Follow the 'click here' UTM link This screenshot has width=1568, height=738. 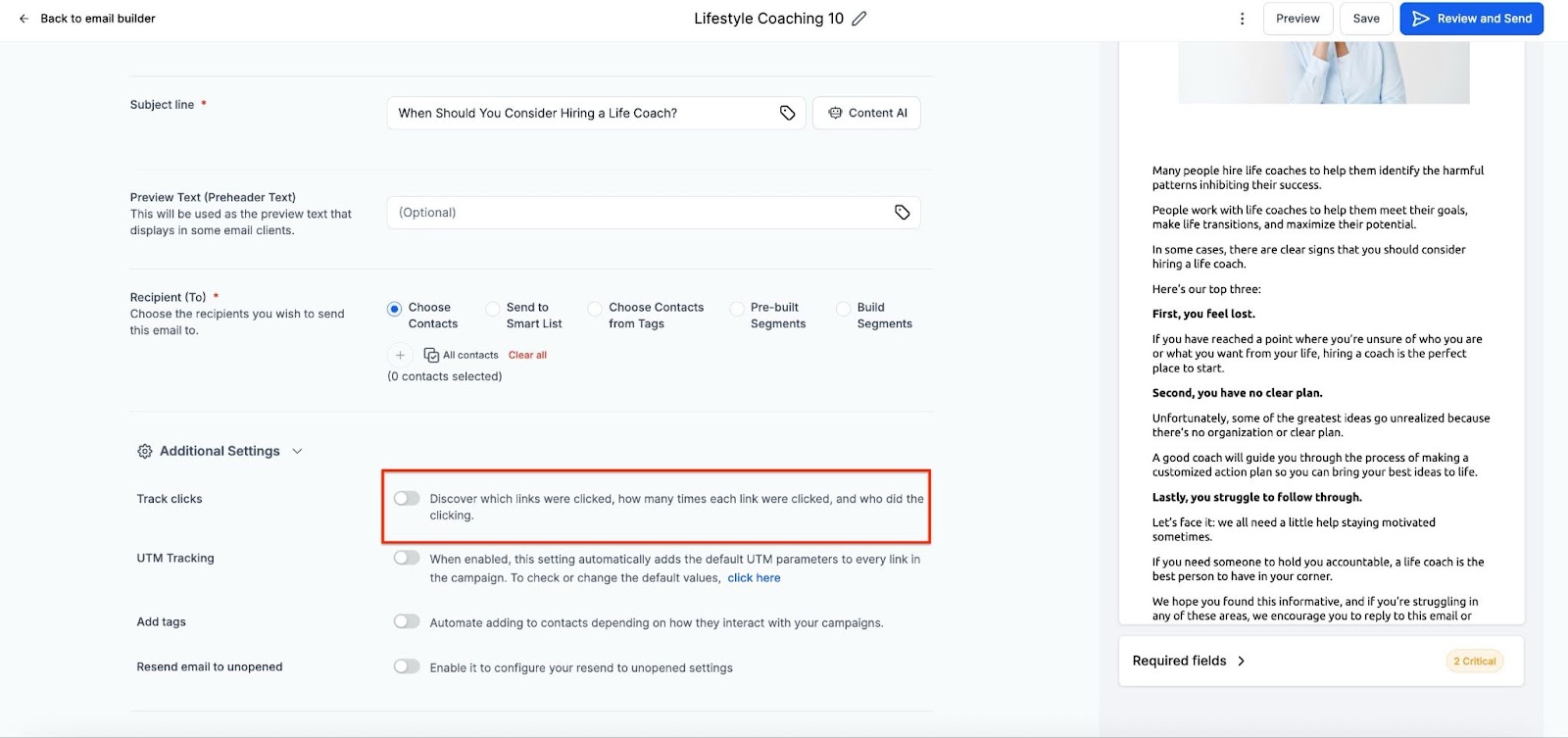pos(754,578)
